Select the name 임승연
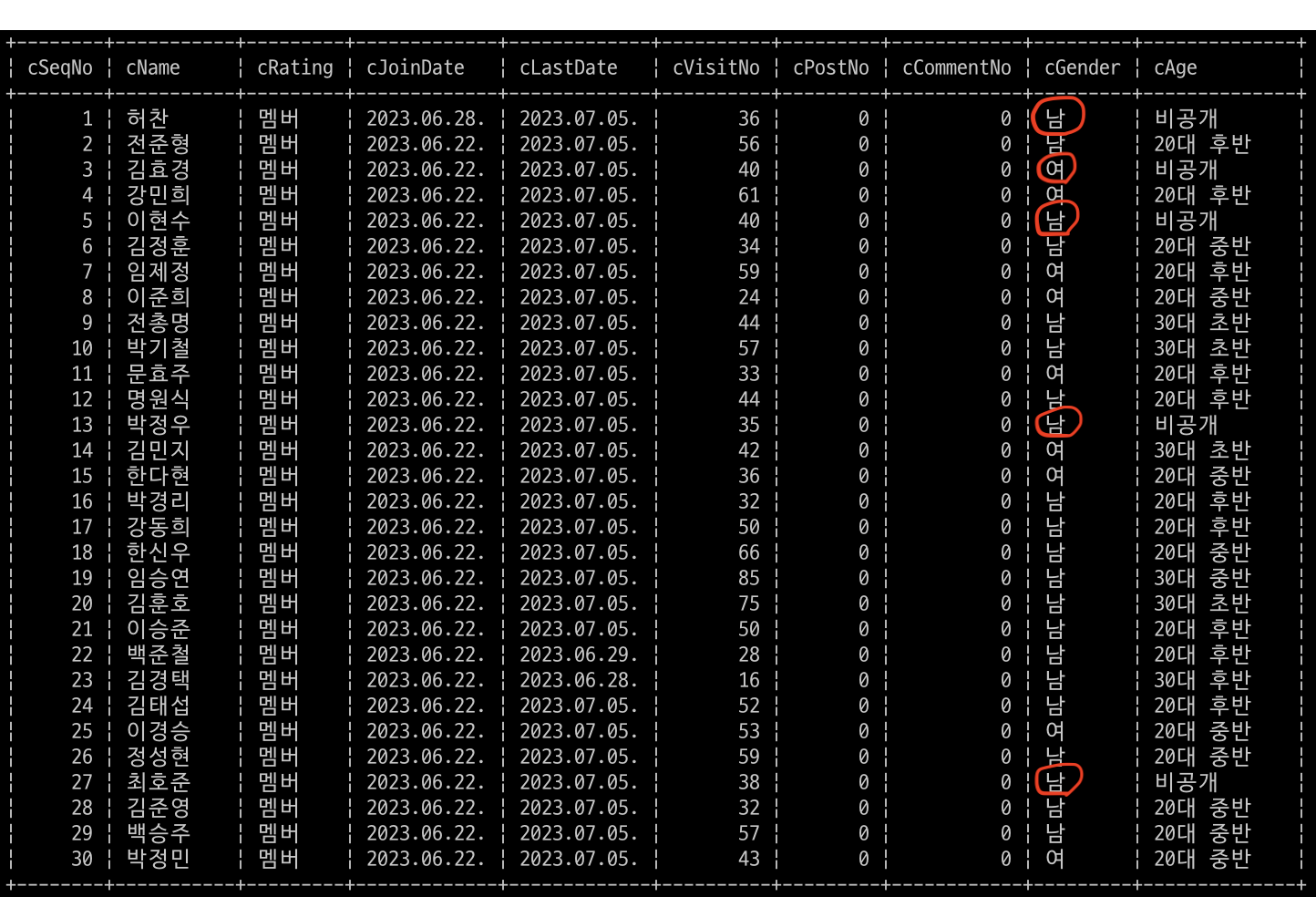1316x897 pixels. point(159,578)
